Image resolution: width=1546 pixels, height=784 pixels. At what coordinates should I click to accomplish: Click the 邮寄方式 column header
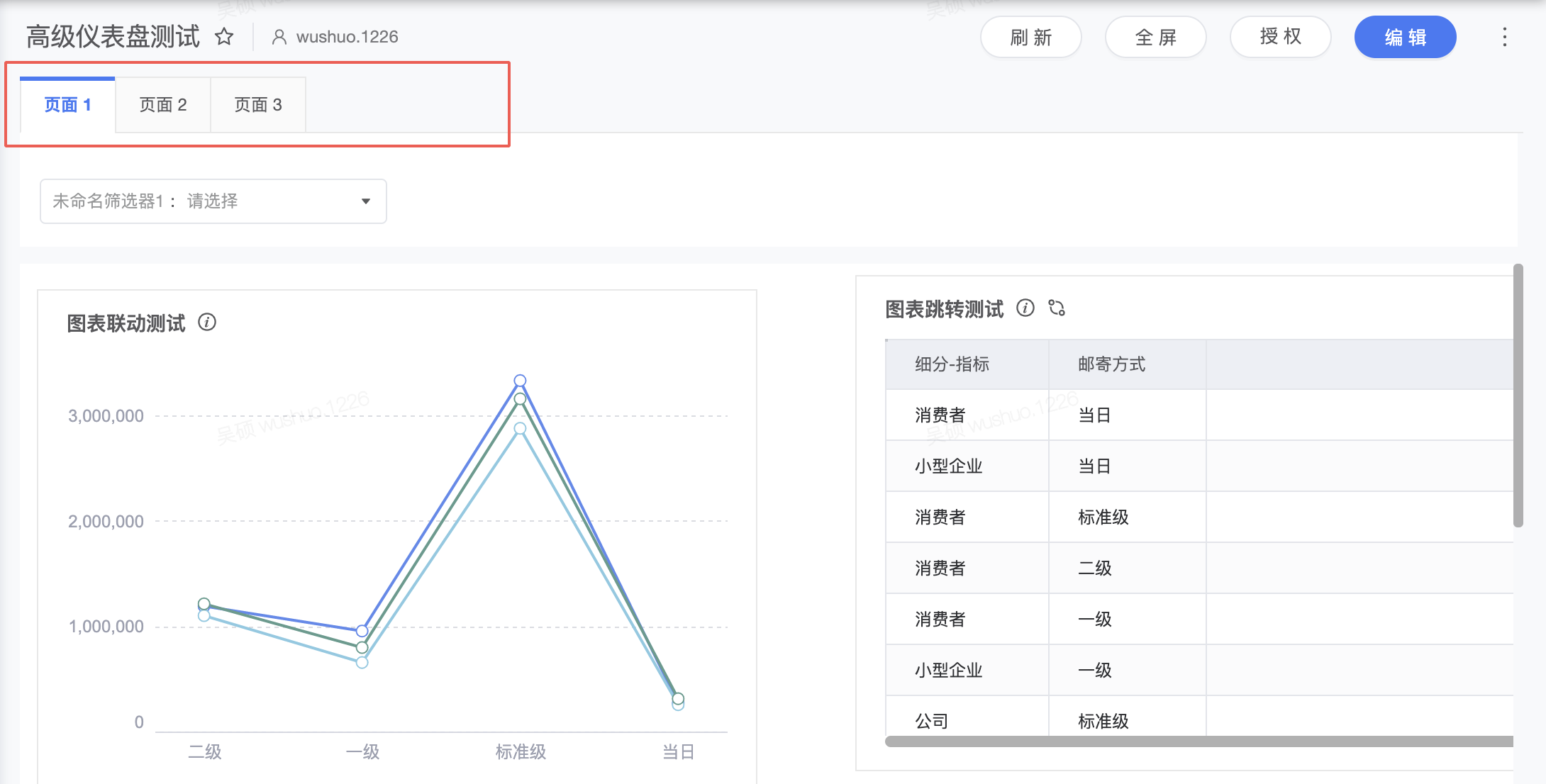coord(1111,364)
